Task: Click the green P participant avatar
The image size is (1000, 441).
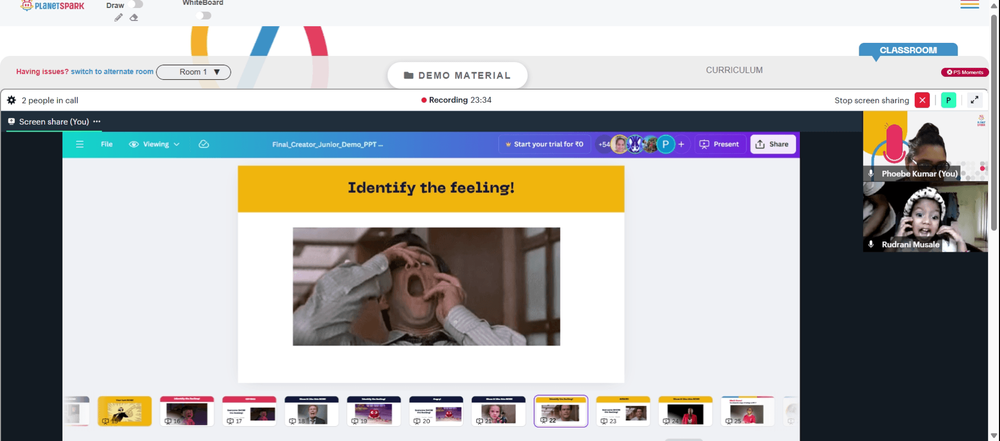Action: point(948,100)
